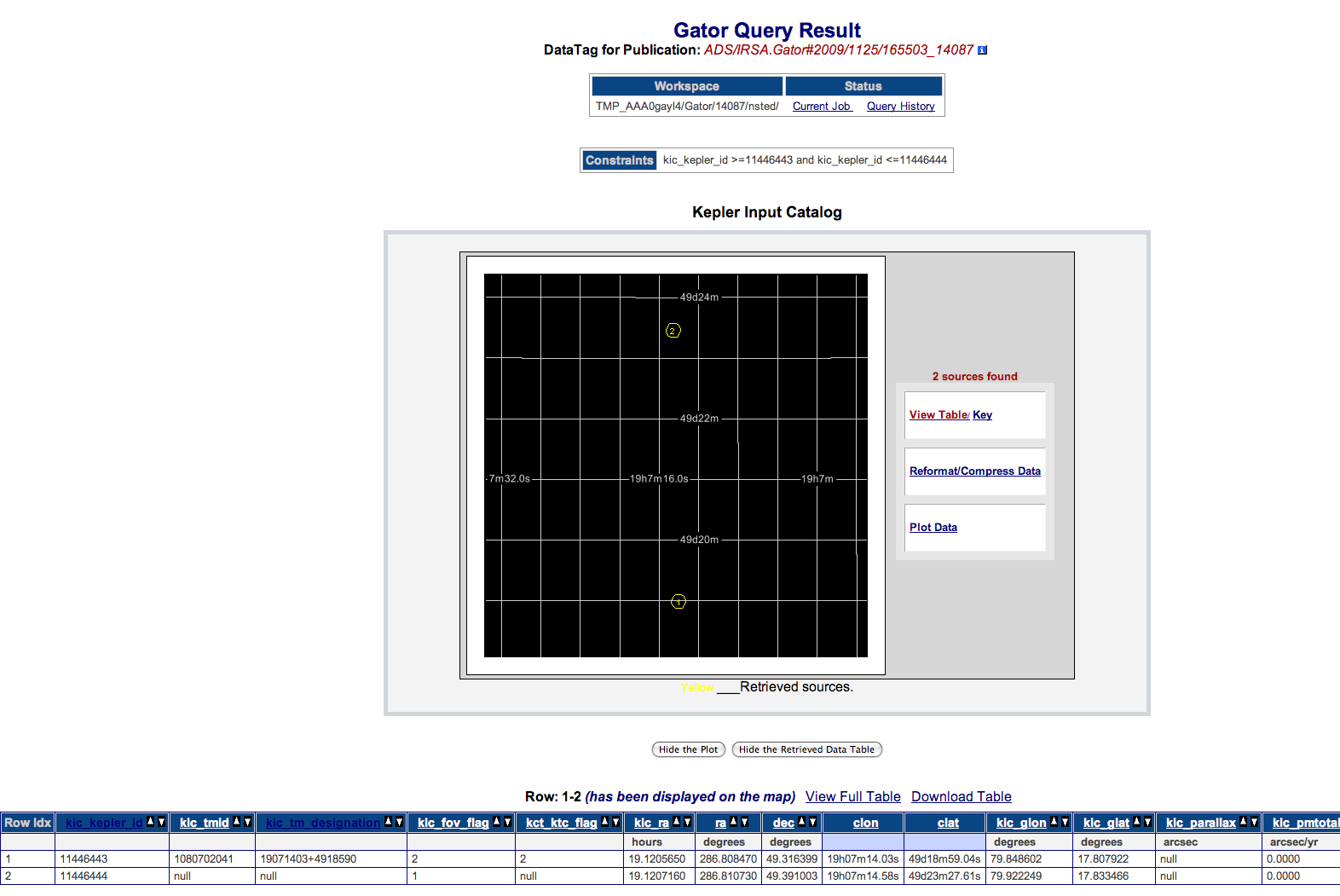Viewport: 1340px width, 896px height.
Task: Sort kic_tmid ascending arrow icon
Action: pos(237,822)
